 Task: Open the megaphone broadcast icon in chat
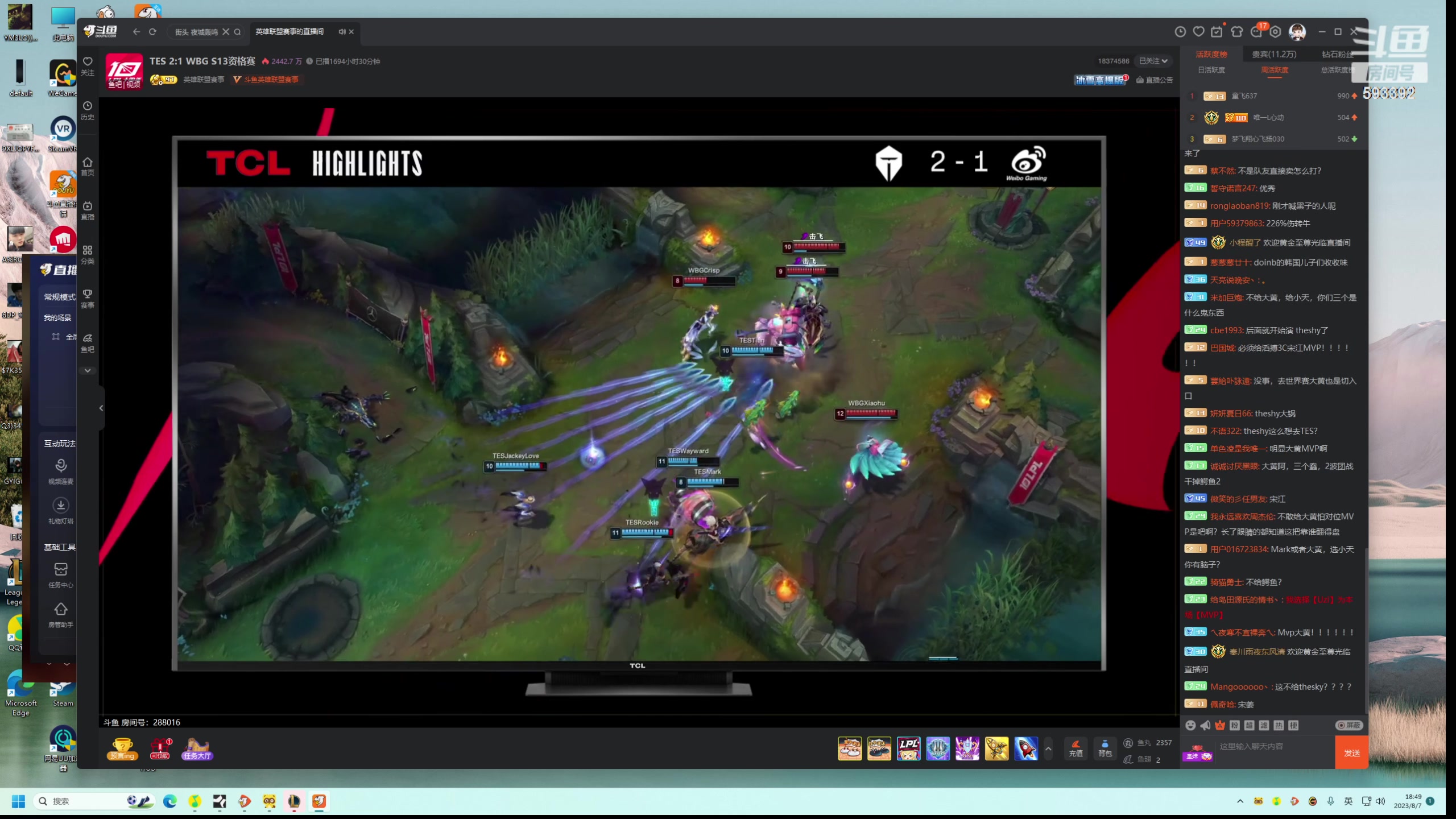click(x=1205, y=725)
